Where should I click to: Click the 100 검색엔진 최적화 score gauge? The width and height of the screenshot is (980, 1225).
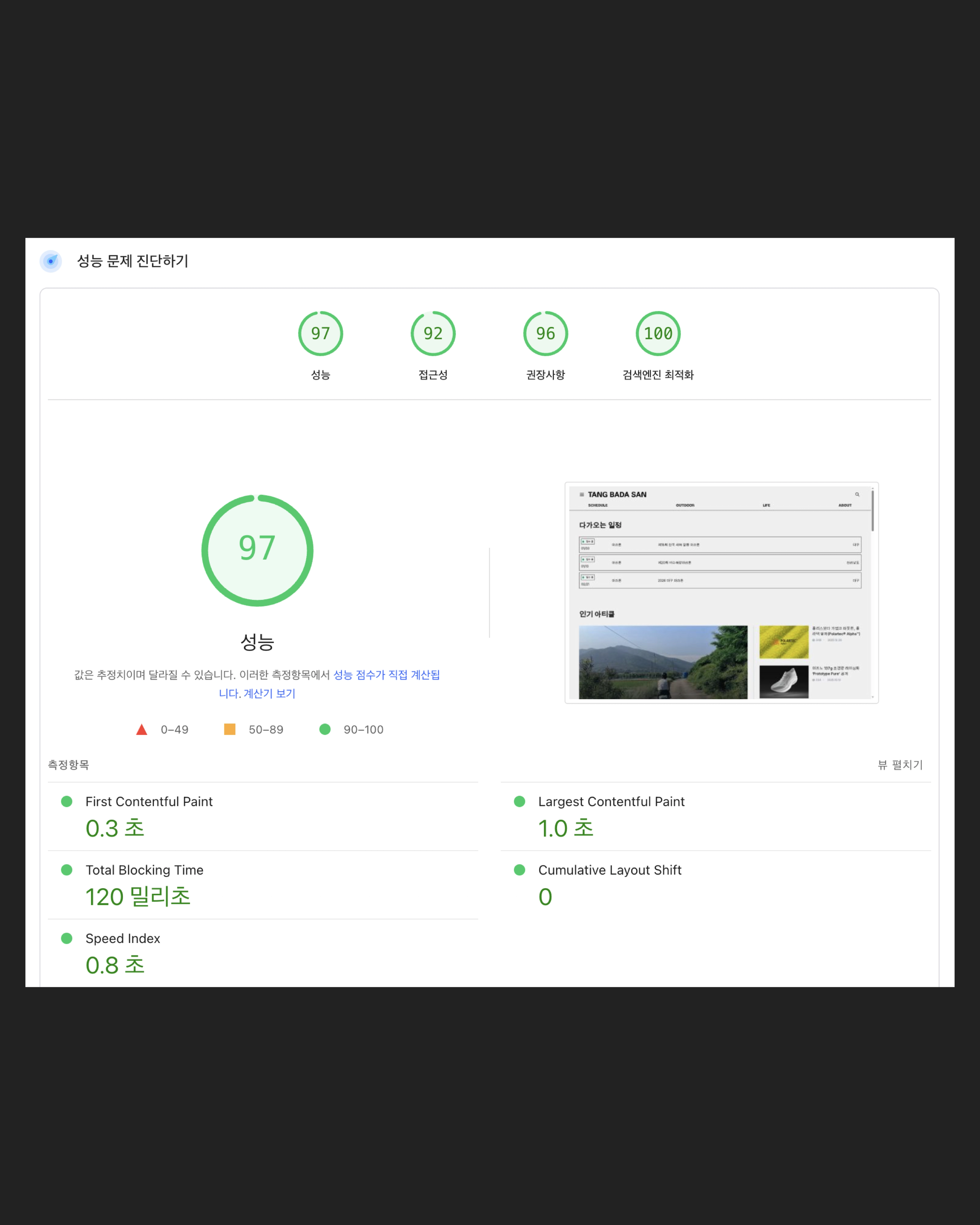point(658,334)
